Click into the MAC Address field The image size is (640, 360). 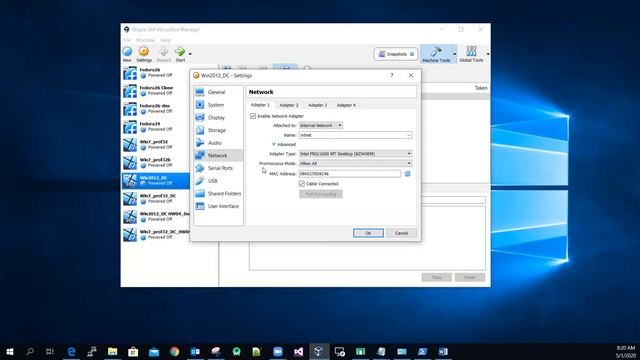[x=350, y=174]
